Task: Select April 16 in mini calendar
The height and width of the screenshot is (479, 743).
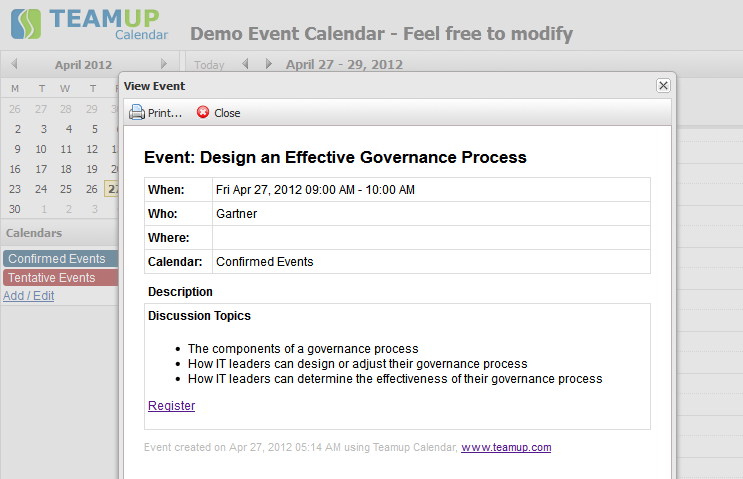Action: [15, 169]
